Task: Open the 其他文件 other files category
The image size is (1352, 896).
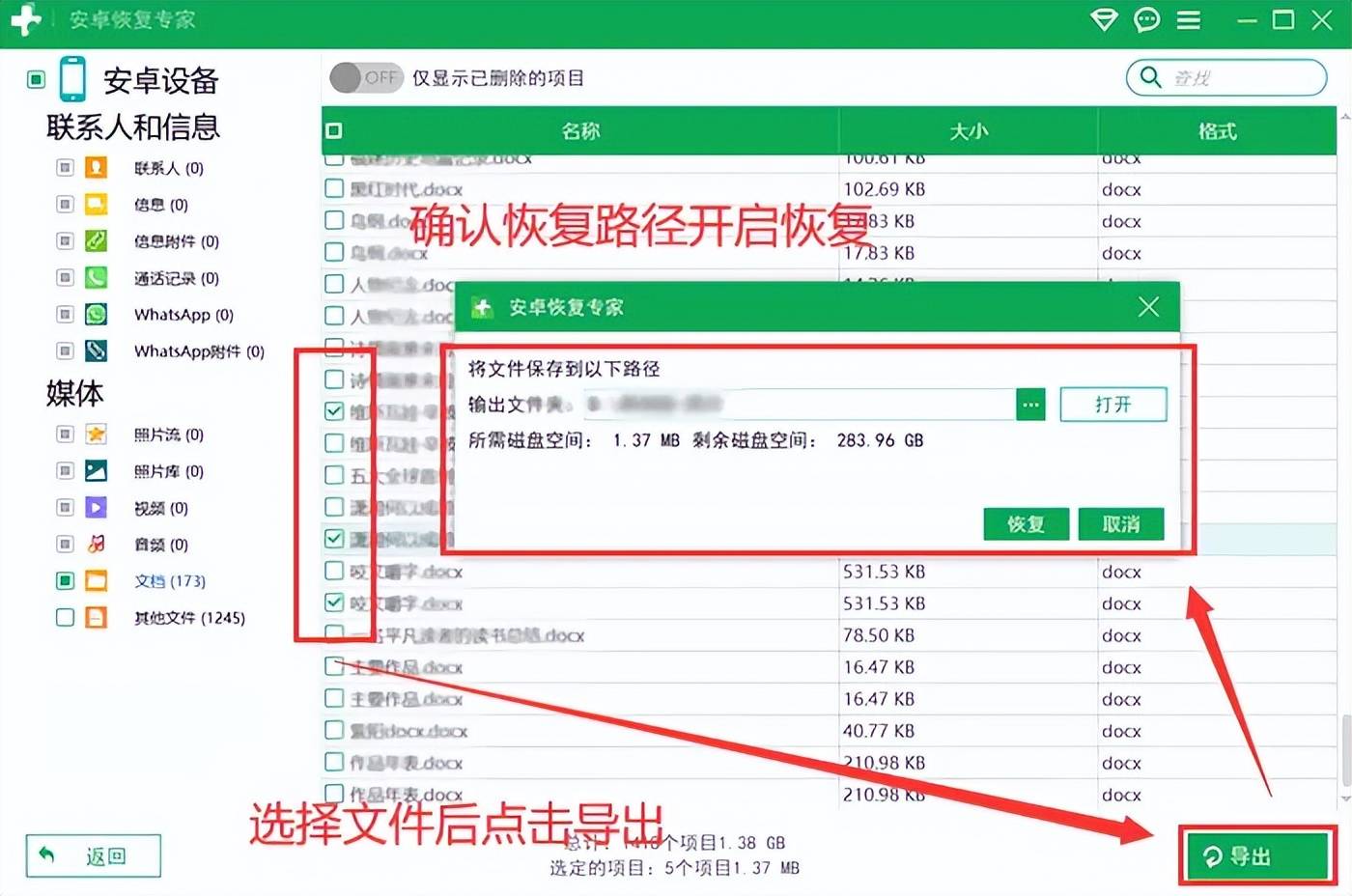Action: click(97, 617)
